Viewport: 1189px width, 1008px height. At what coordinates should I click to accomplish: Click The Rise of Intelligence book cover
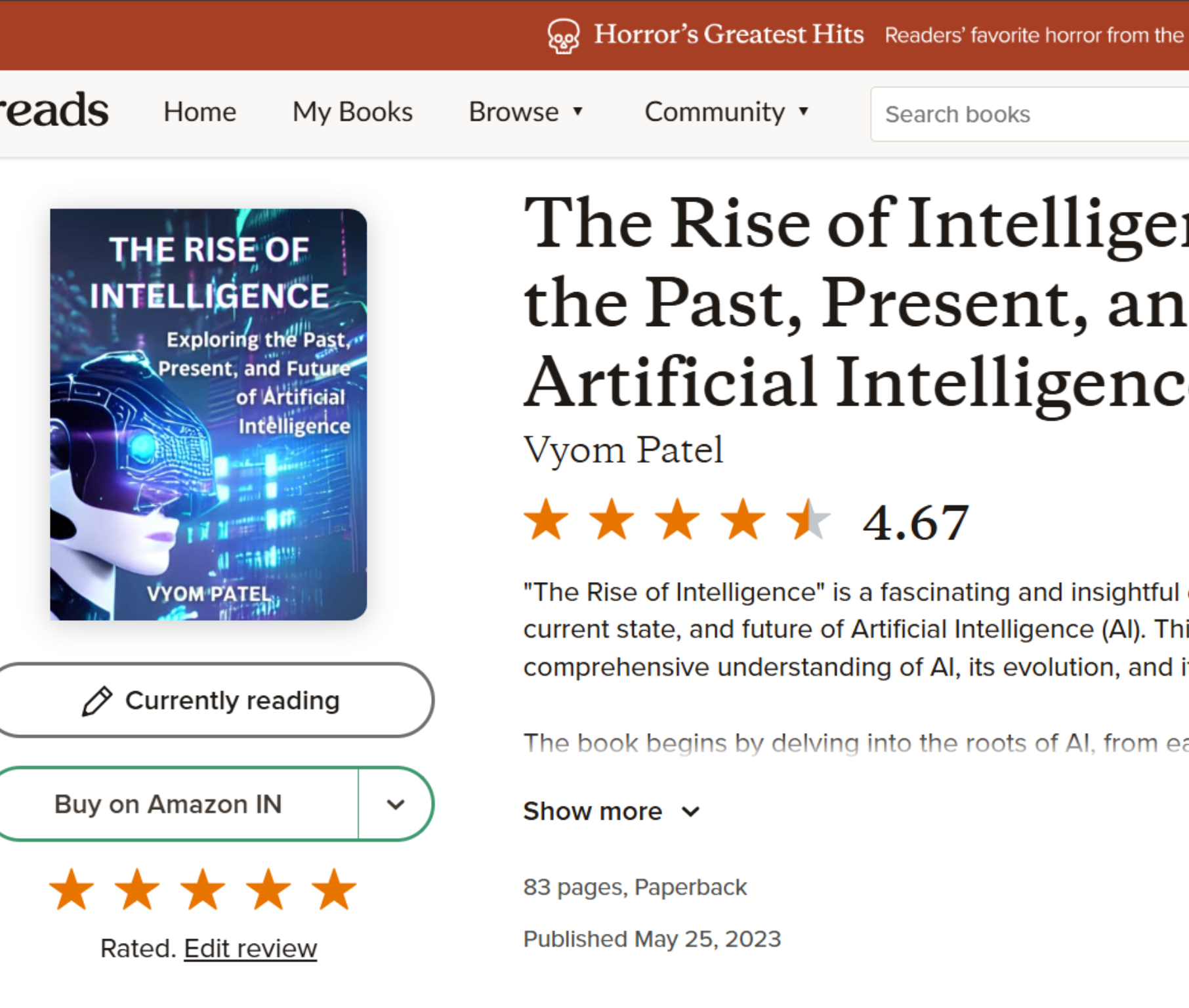[209, 415]
